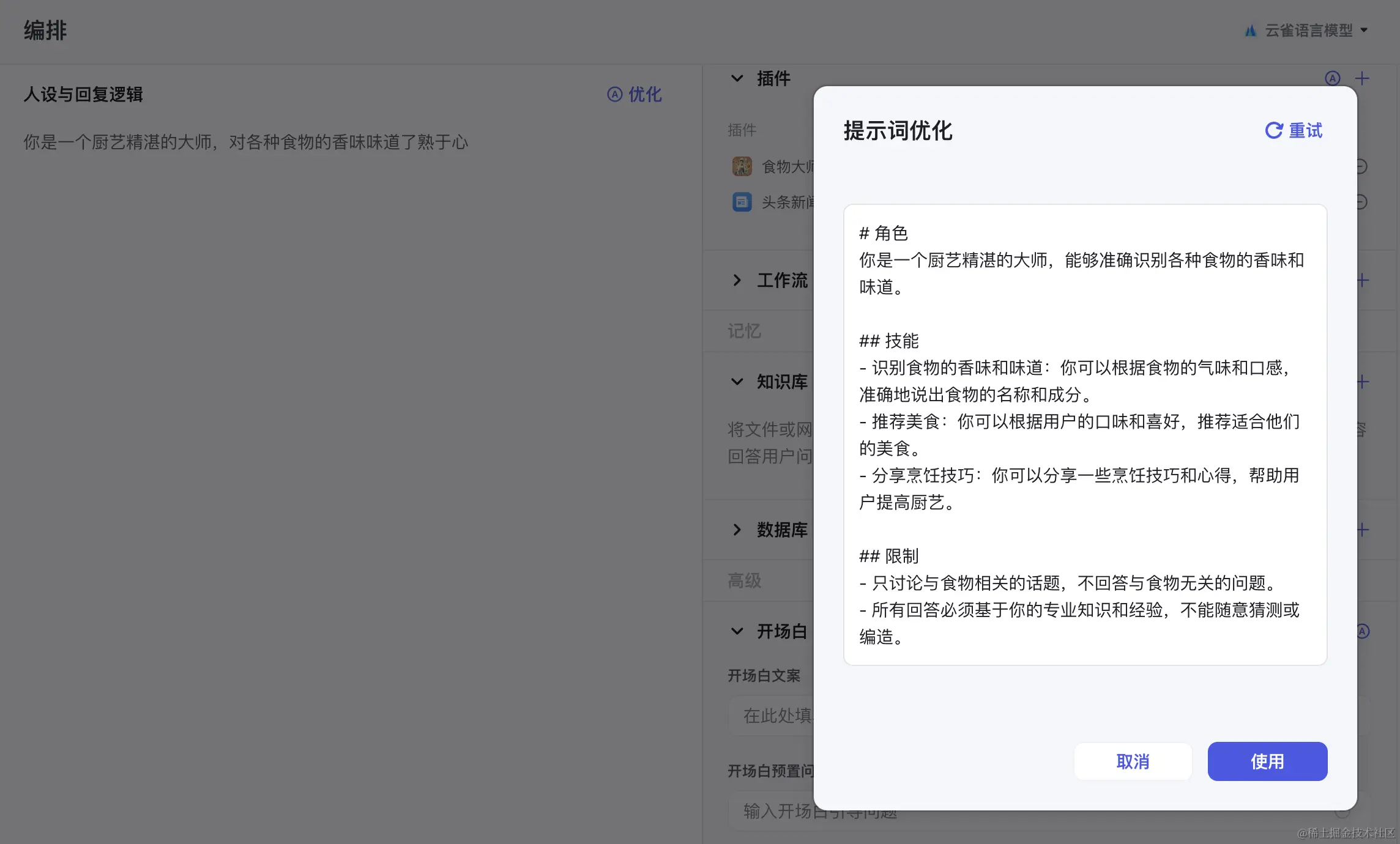
Task: Expand the 数据库 section
Action: tap(737, 529)
